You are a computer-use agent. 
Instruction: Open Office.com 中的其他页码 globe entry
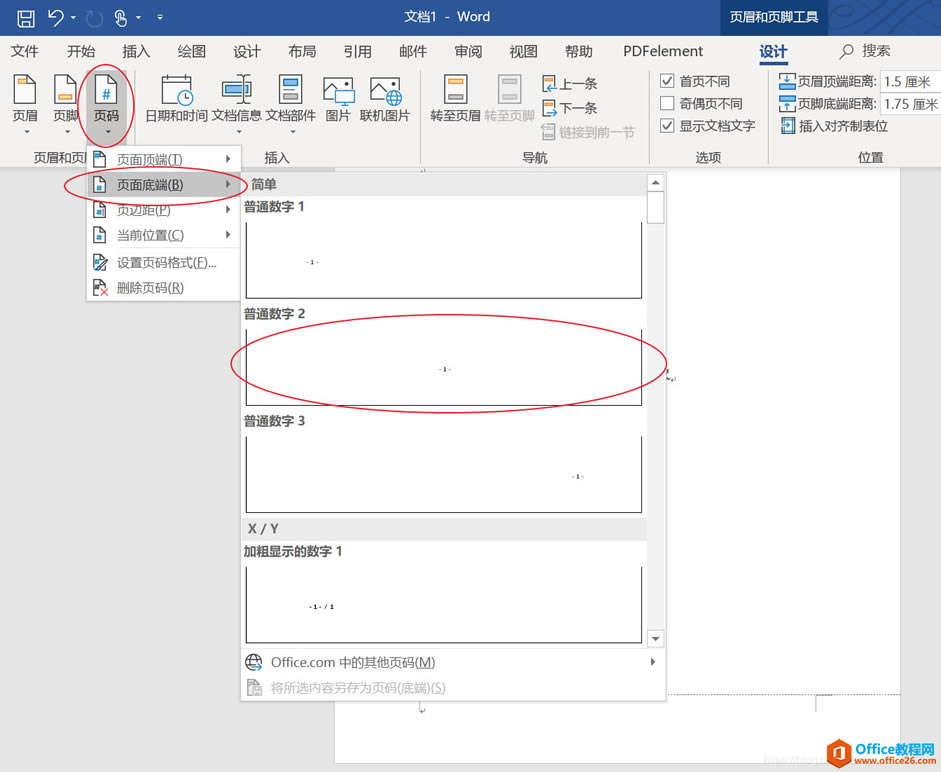coord(453,662)
